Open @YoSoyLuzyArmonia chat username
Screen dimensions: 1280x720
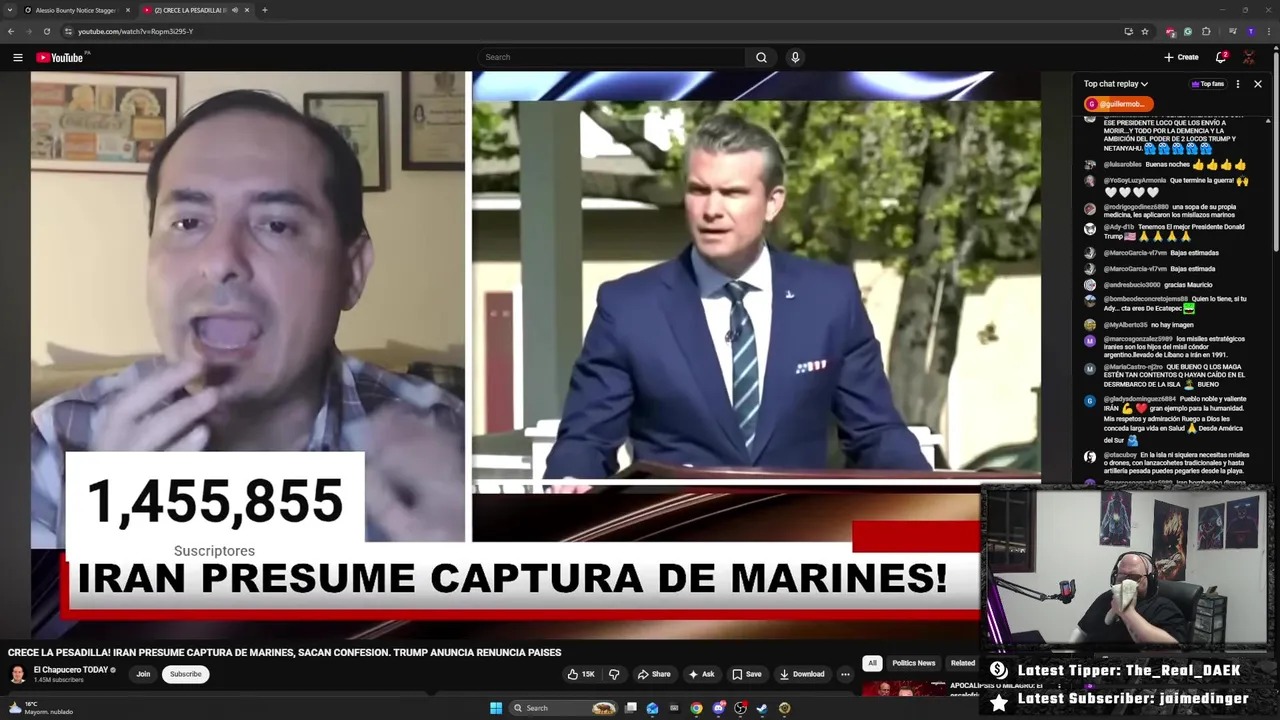tap(1134, 181)
